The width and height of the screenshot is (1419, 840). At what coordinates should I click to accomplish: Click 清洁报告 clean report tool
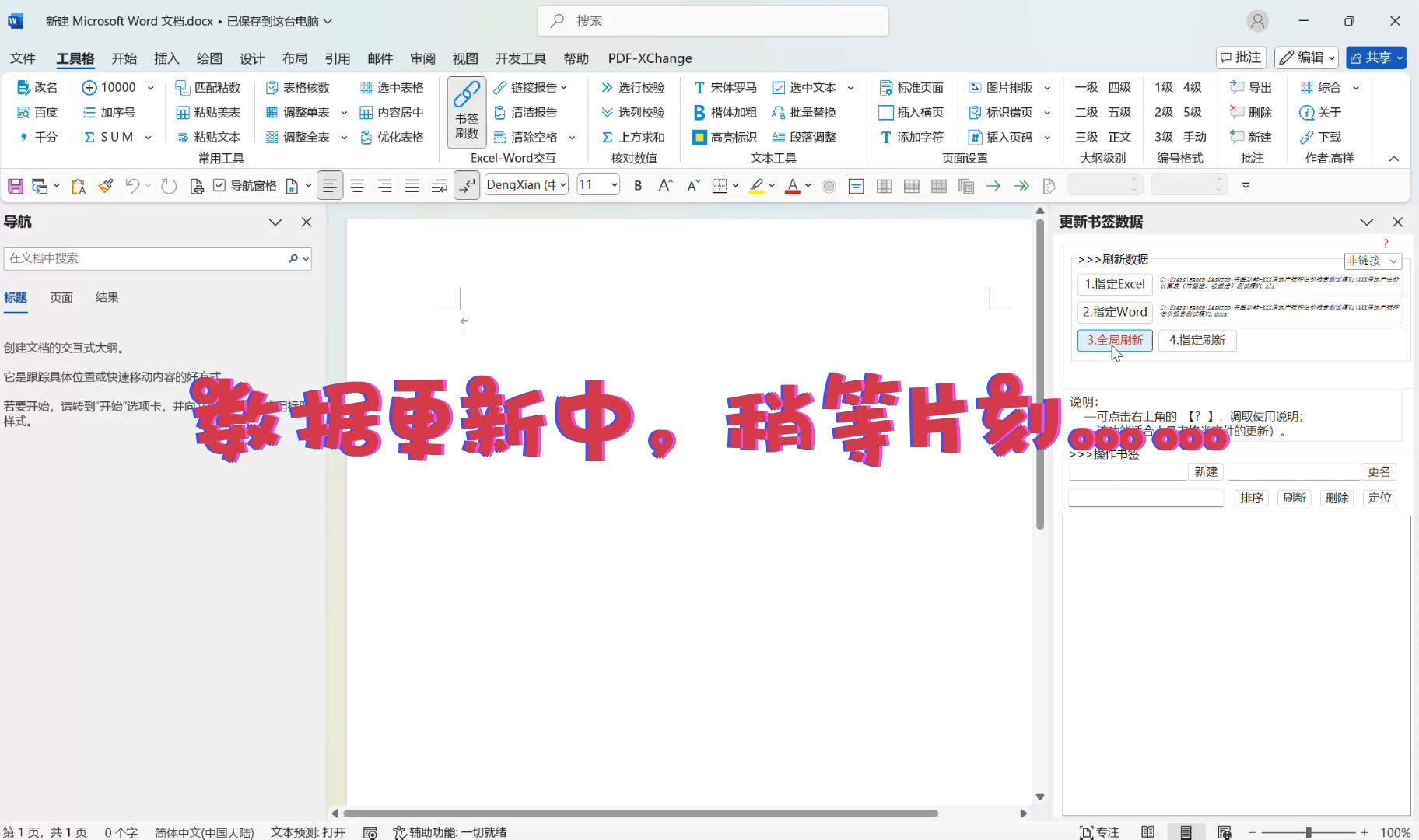[526, 112]
